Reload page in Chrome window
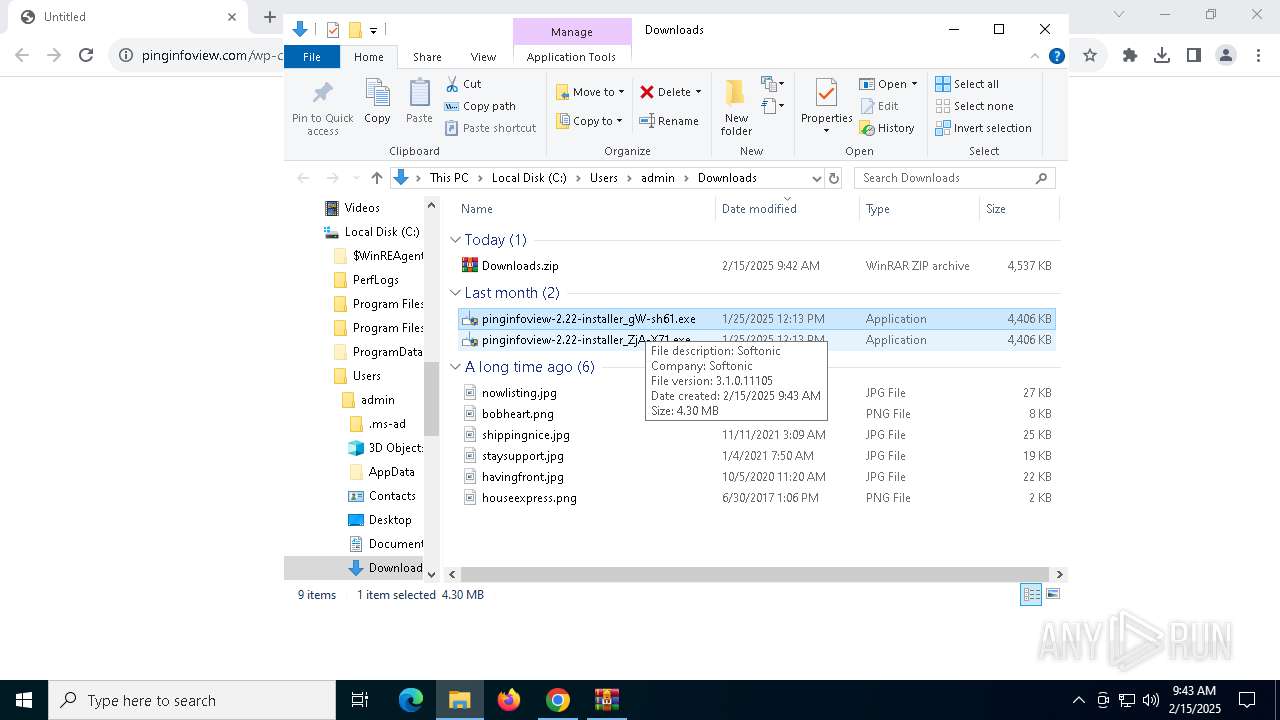1280x720 pixels. click(x=86, y=56)
